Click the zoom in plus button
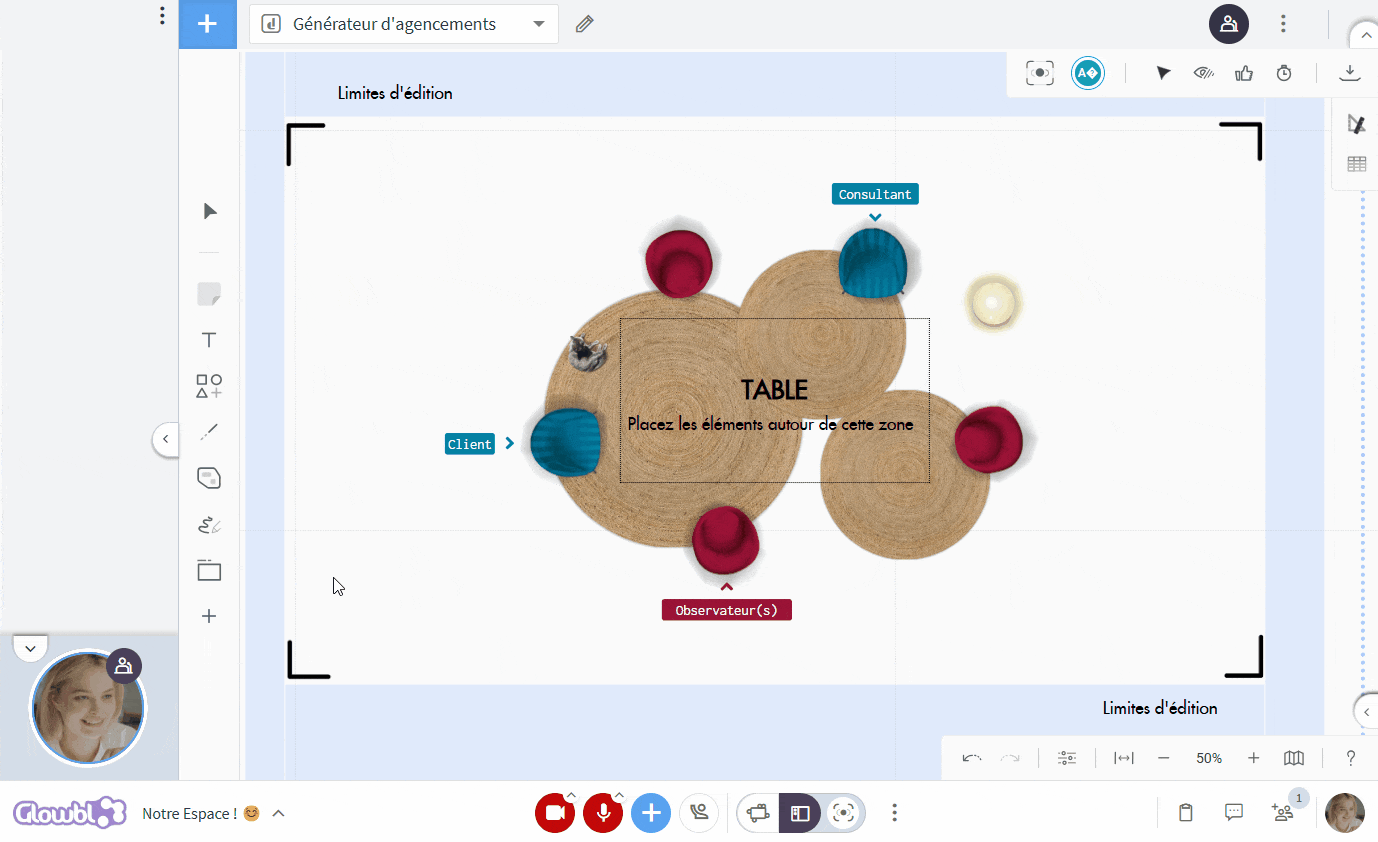 tap(1253, 758)
